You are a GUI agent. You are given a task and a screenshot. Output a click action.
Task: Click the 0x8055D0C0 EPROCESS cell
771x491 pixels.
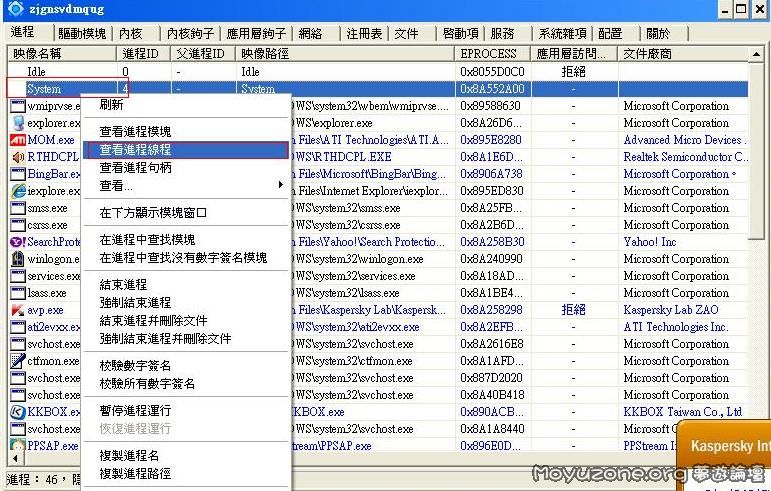pyautogui.click(x=492, y=72)
